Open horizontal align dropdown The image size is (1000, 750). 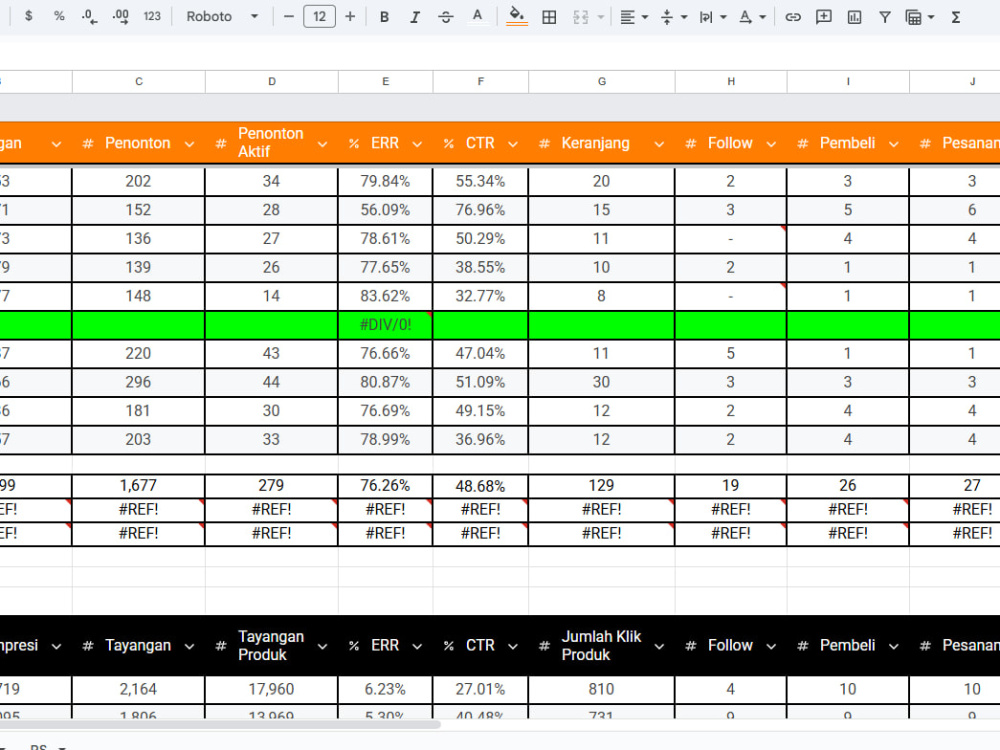tap(634, 17)
